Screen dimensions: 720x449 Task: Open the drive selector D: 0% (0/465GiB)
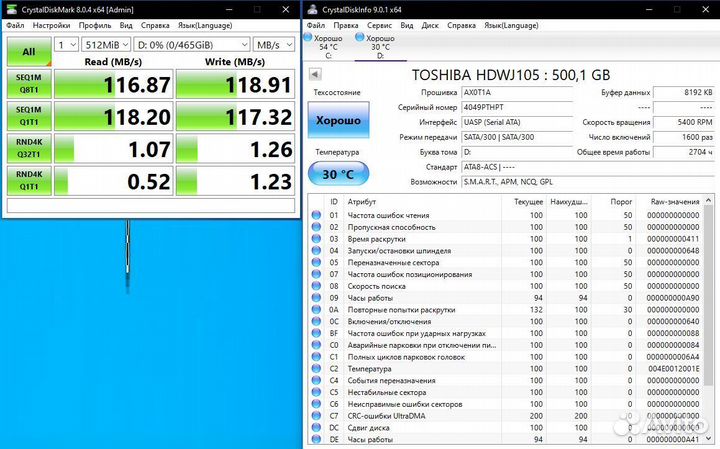coord(192,45)
